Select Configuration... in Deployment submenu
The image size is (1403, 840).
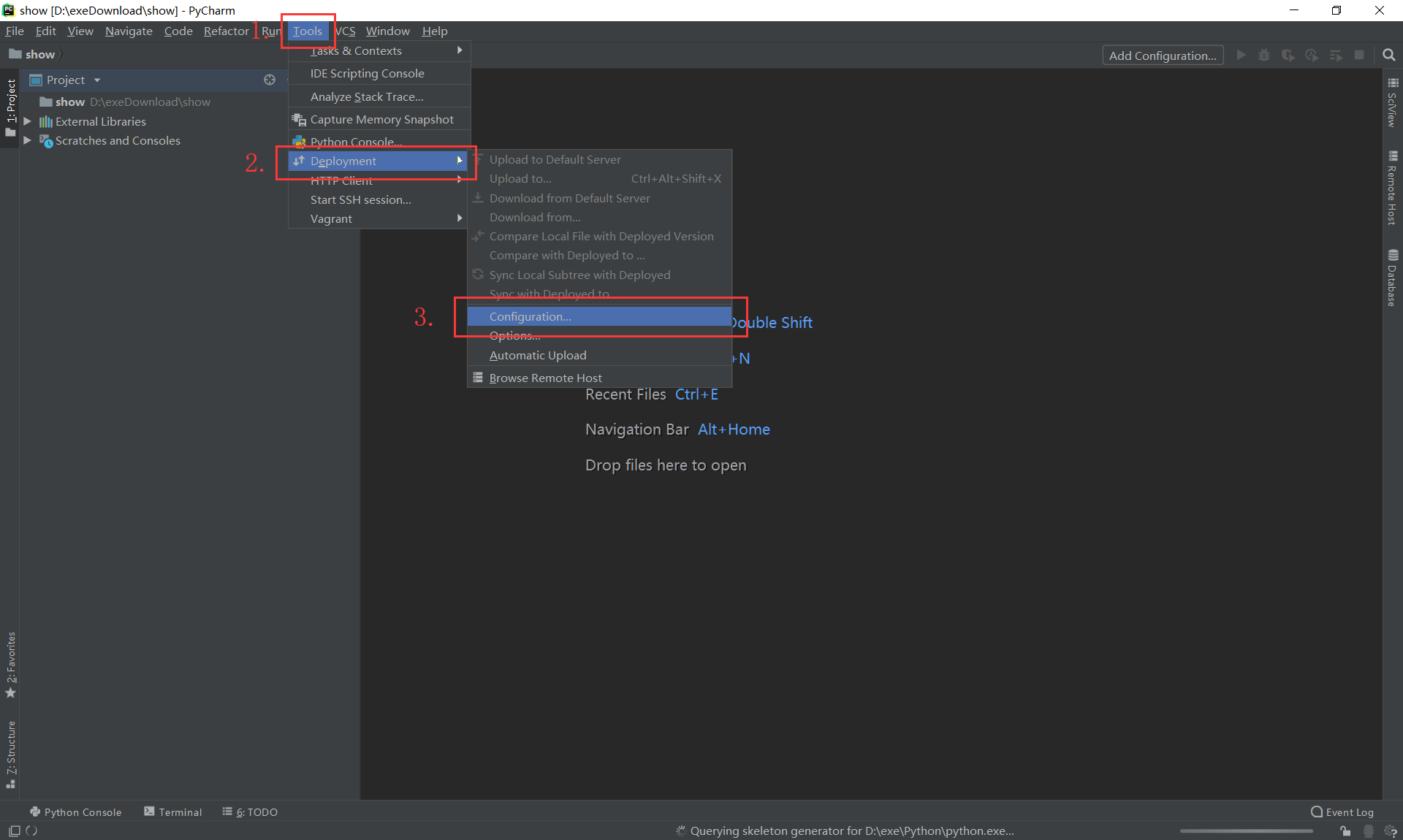tap(531, 316)
